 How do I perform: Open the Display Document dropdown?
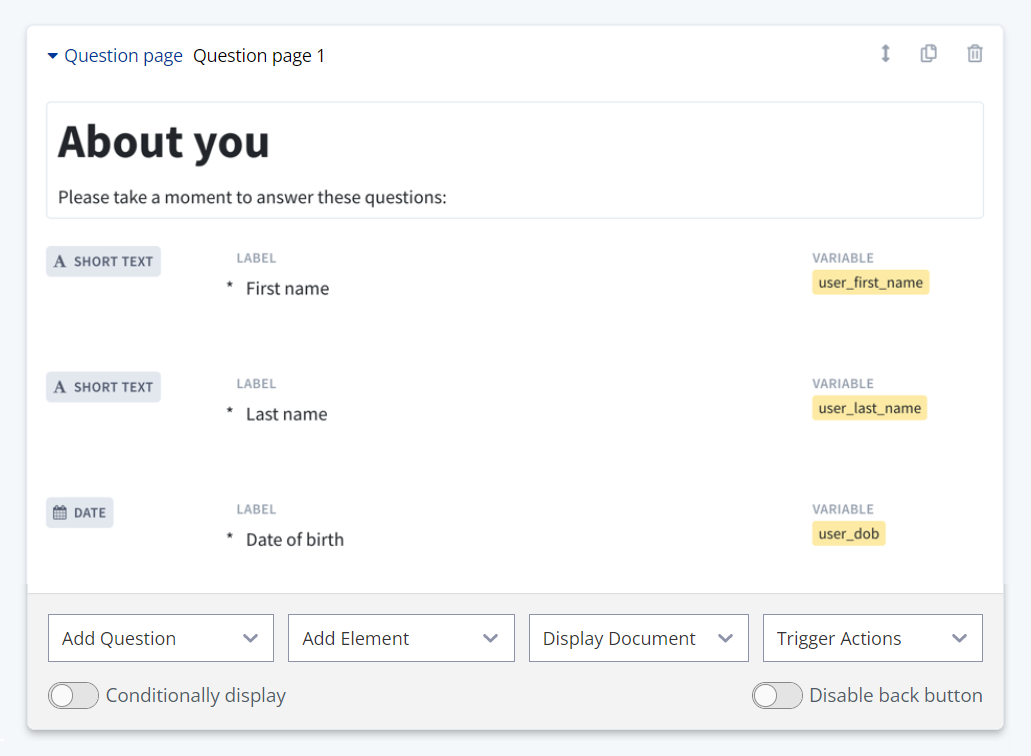(x=638, y=638)
